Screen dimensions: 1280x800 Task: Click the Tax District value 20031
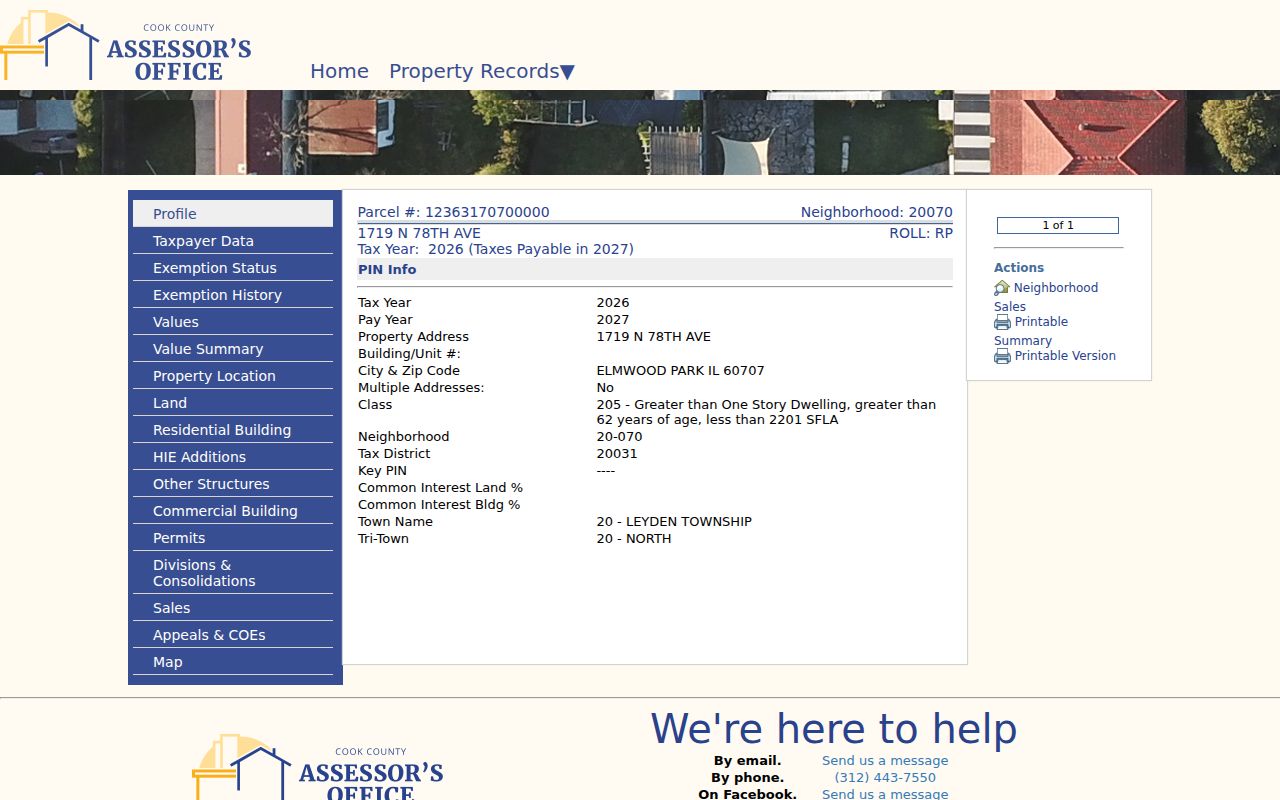[x=617, y=454]
